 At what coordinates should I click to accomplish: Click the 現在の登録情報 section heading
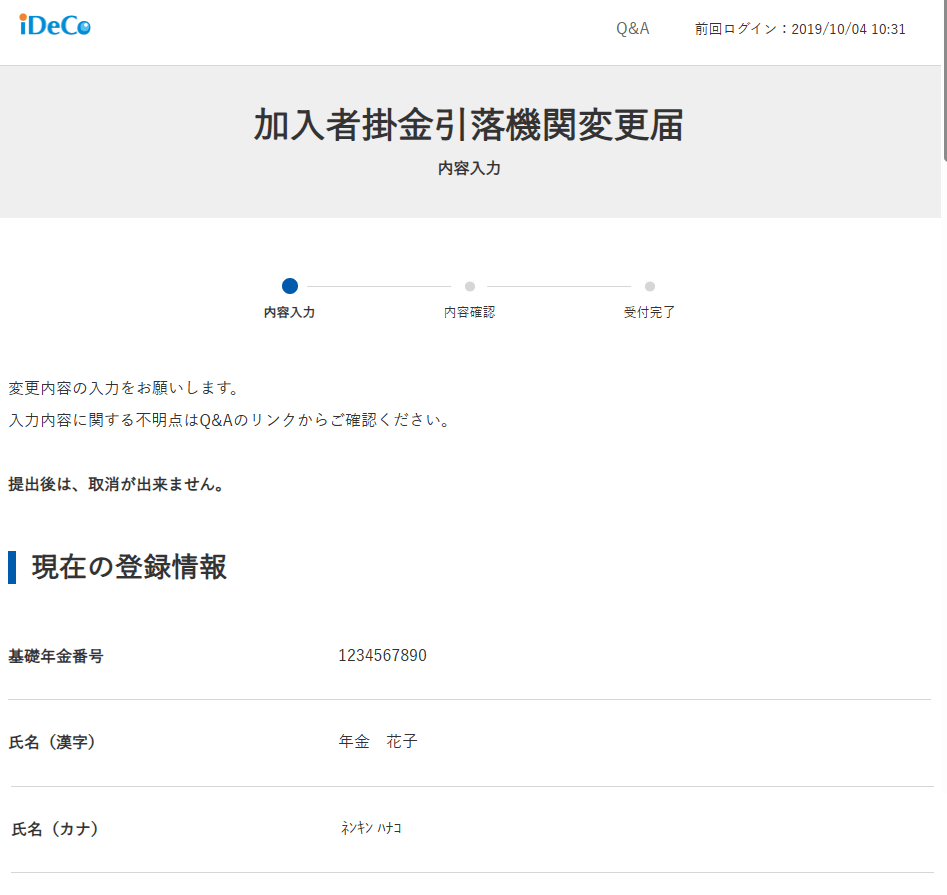coord(129,567)
